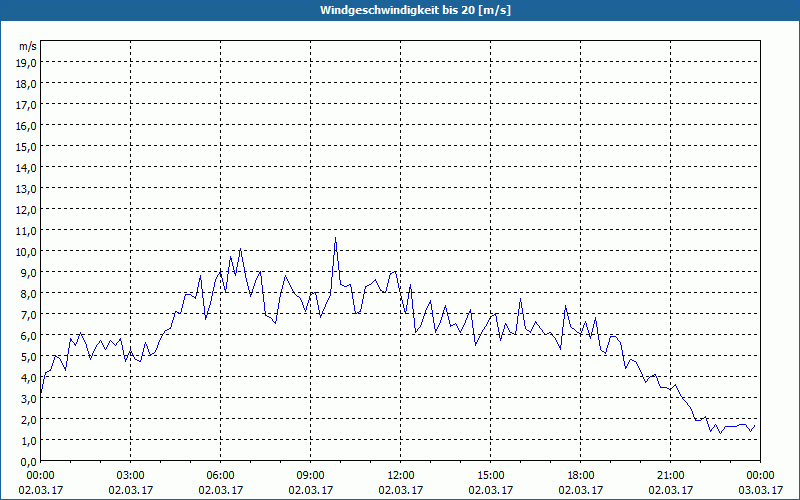The image size is (800, 500).
Task: Click the 19,0 y-axis label
Action: [27, 62]
